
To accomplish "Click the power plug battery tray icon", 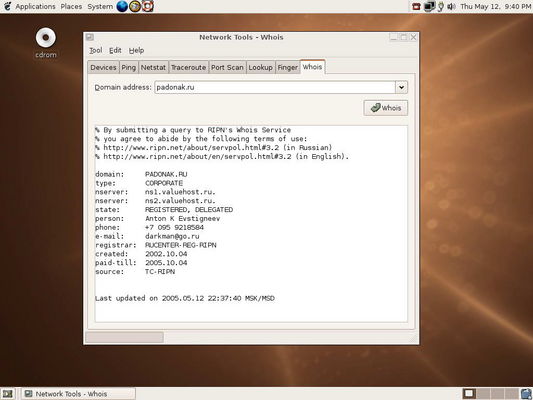I will (441, 6).
